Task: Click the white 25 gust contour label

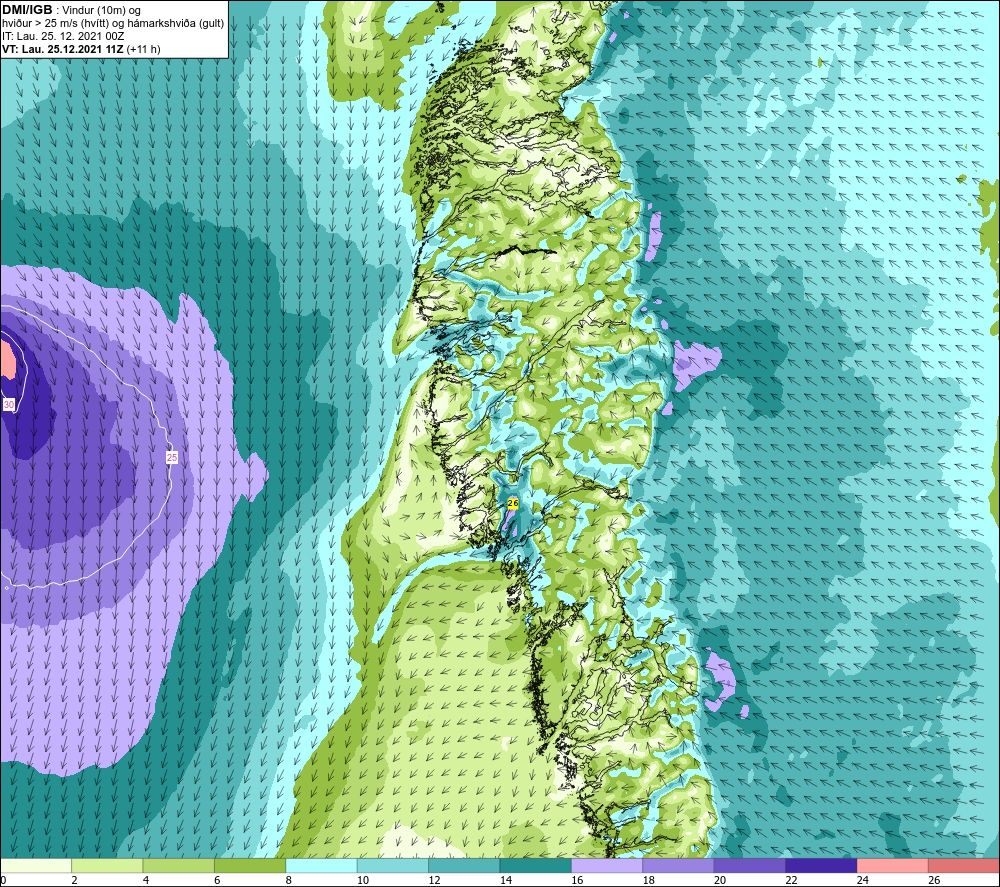Action: (172, 457)
